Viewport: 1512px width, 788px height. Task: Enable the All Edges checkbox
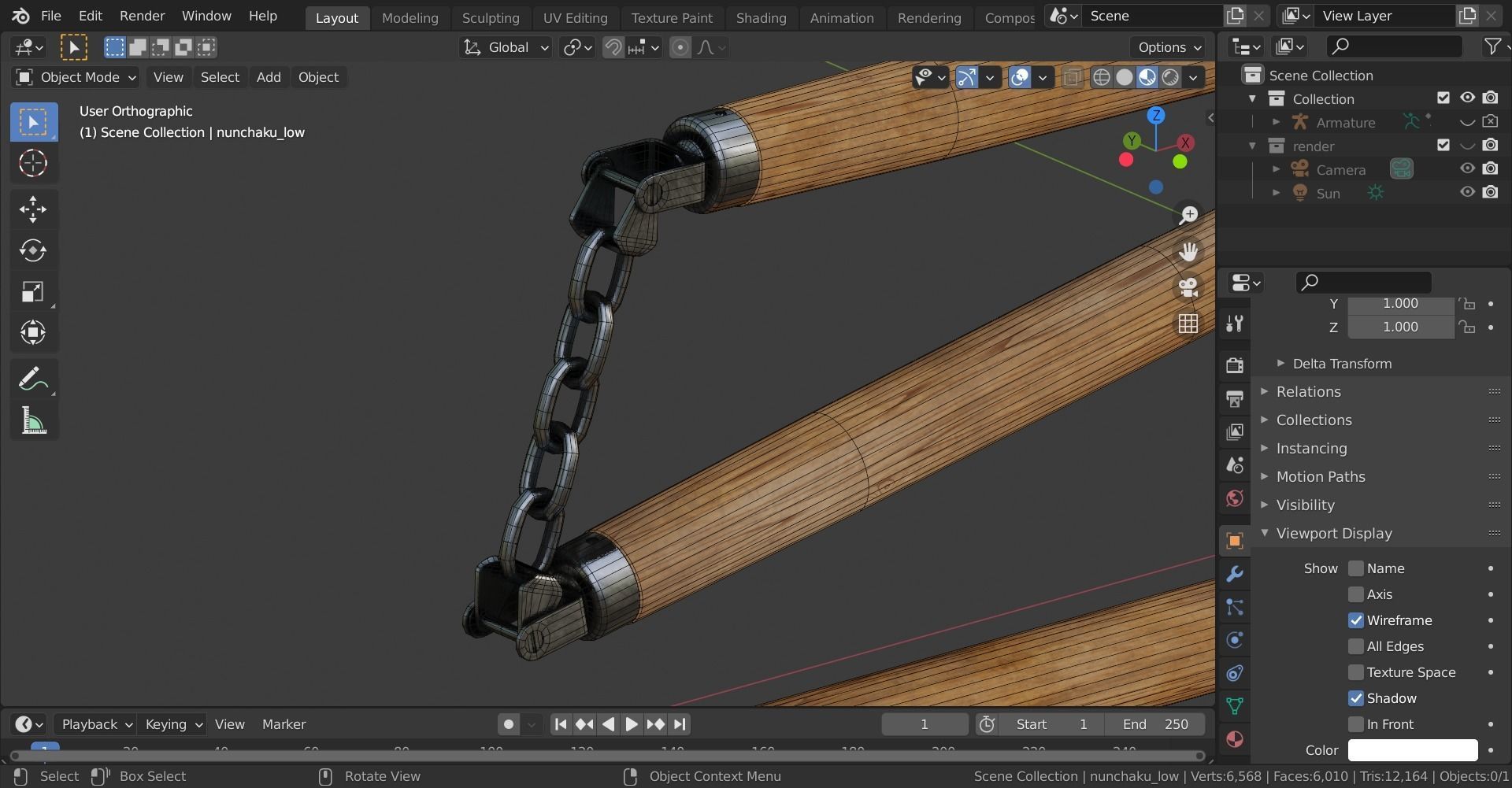tap(1355, 646)
